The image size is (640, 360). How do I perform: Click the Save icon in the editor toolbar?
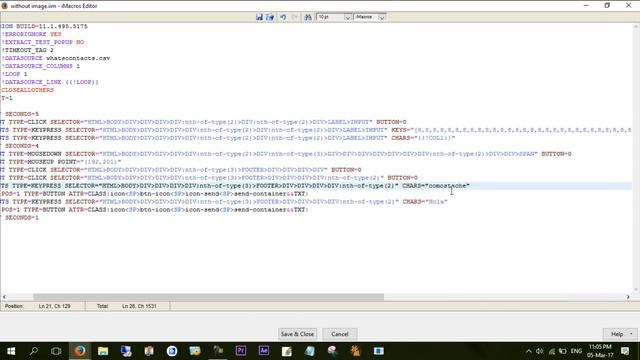tap(259, 17)
